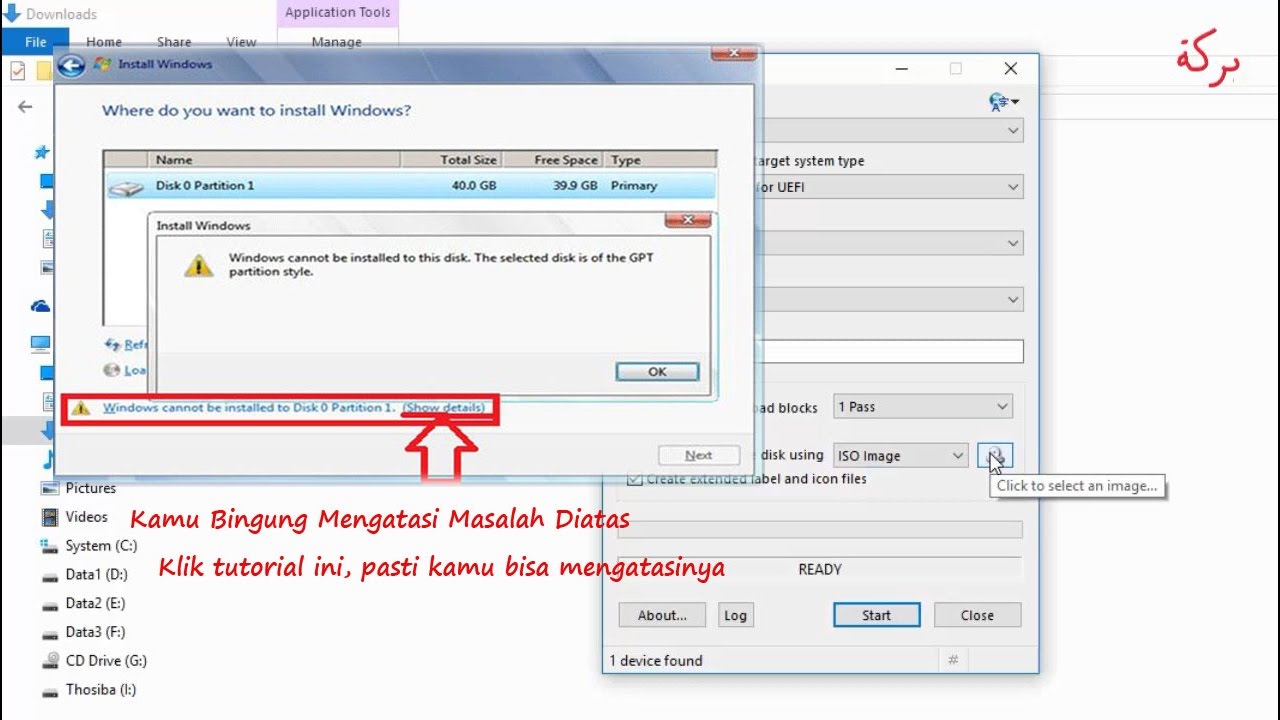1280x720 pixels.
Task: Open the Device dropdown in Rufus
Action: pyautogui.click(x=890, y=130)
